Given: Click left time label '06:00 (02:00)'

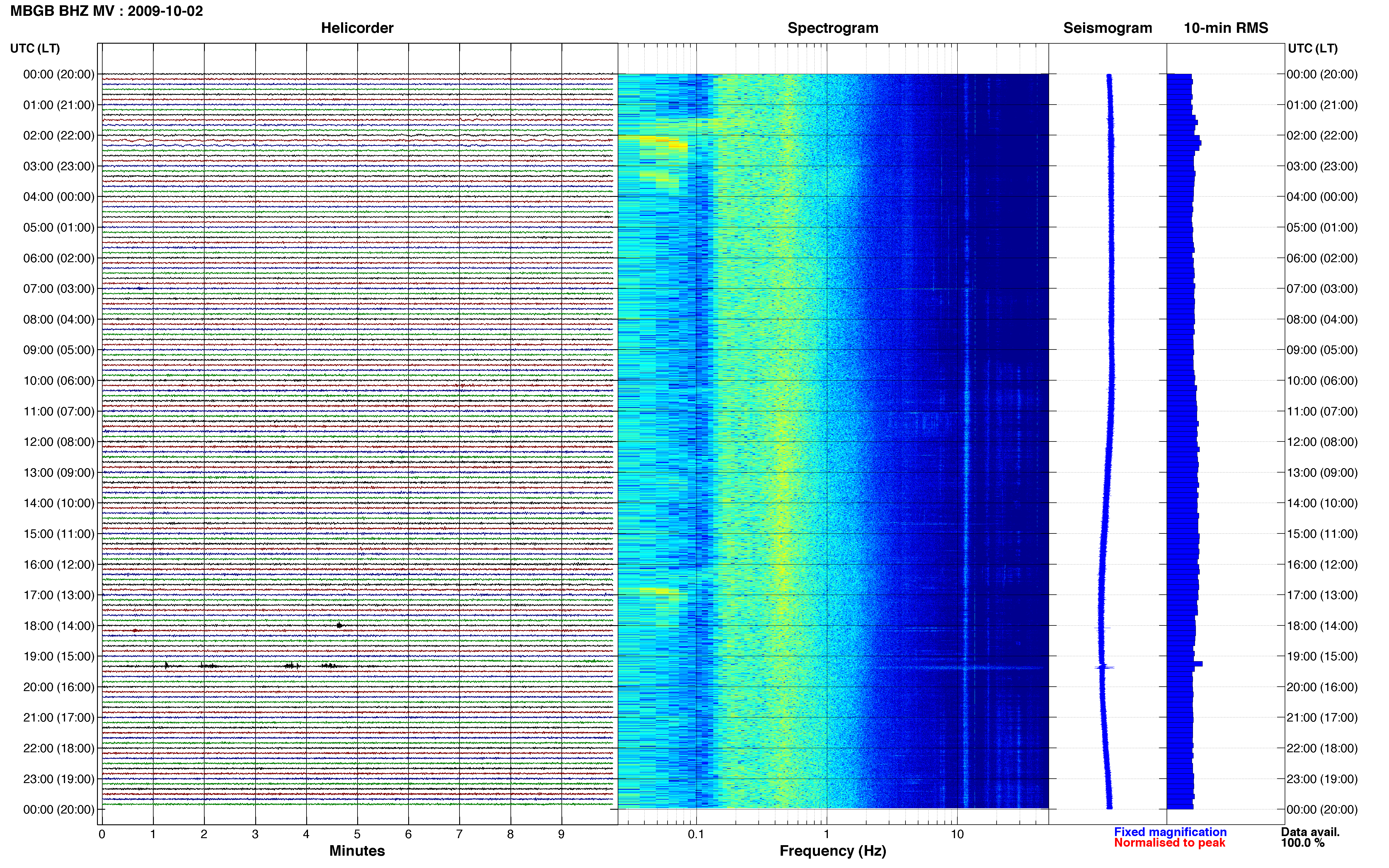Looking at the screenshot, I should tap(59, 258).
